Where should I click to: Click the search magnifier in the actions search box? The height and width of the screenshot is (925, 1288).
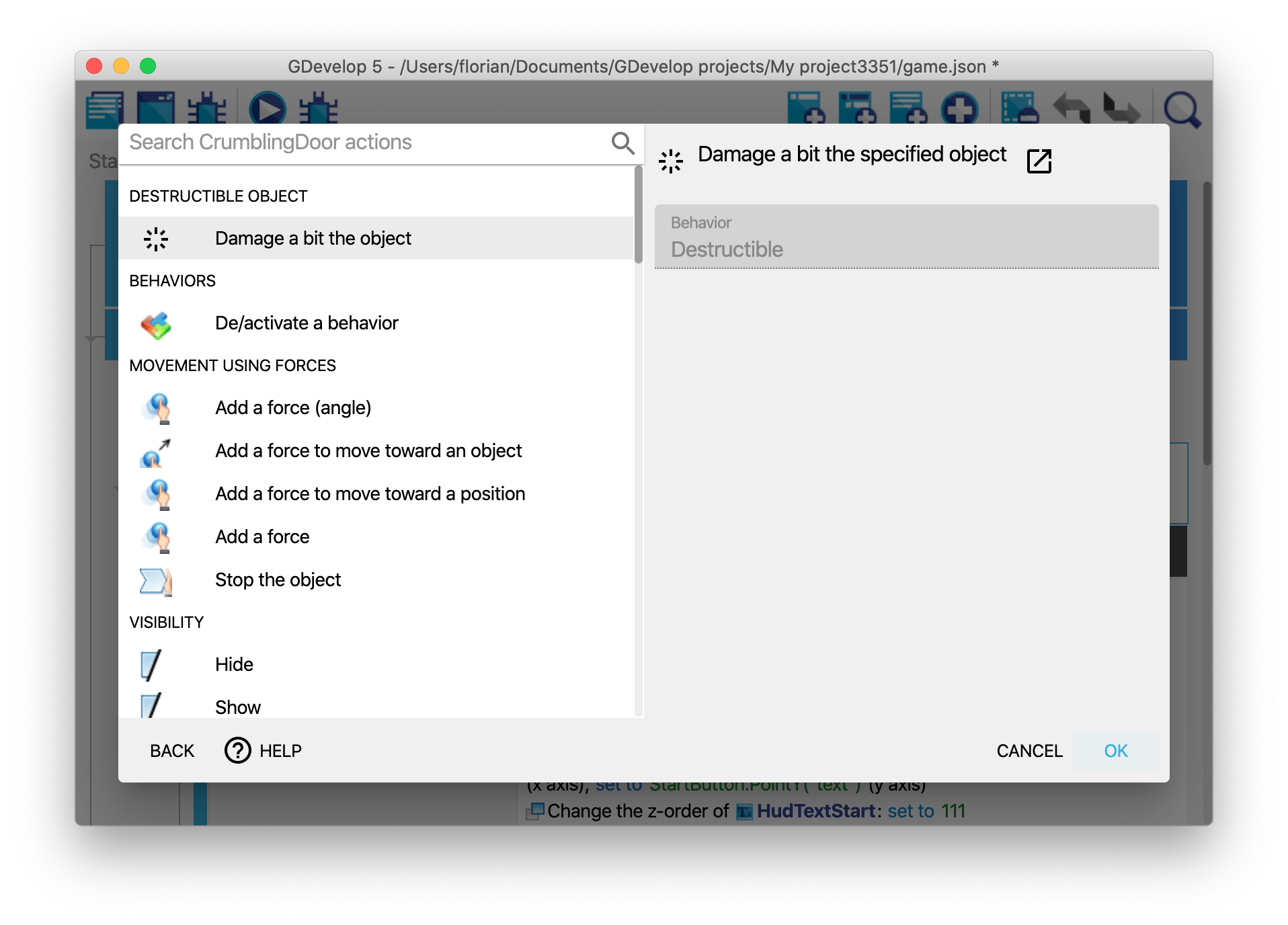[x=622, y=143]
